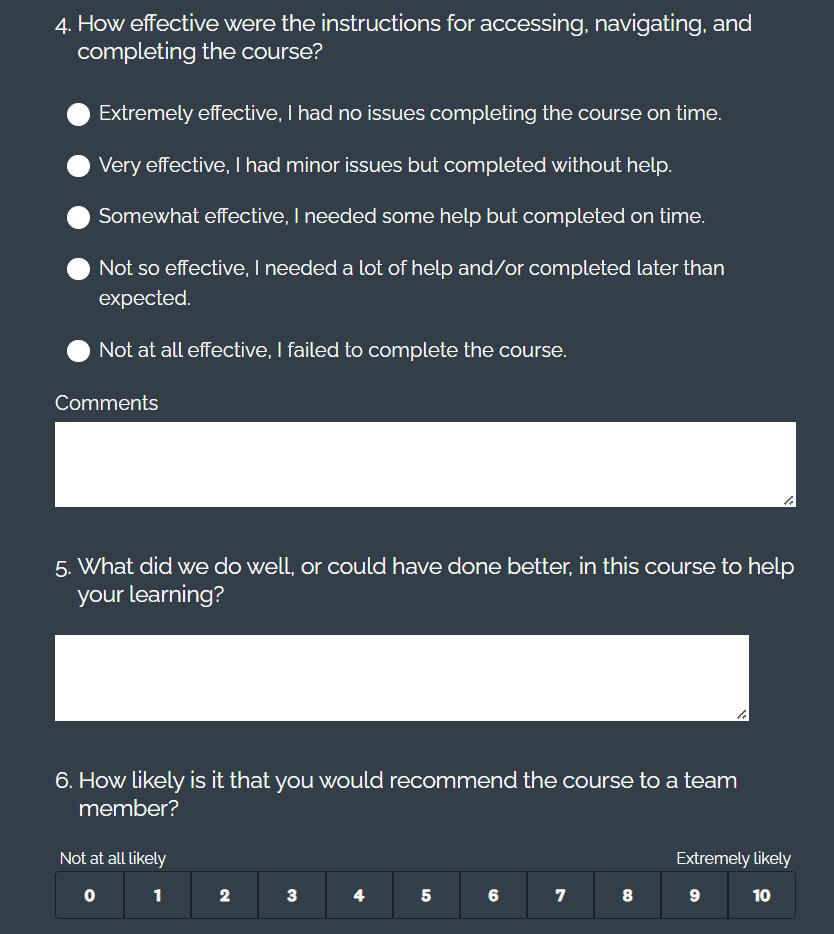Choose rating 9 on the scale
This screenshot has height=934, width=834.
click(x=694, y=895)
